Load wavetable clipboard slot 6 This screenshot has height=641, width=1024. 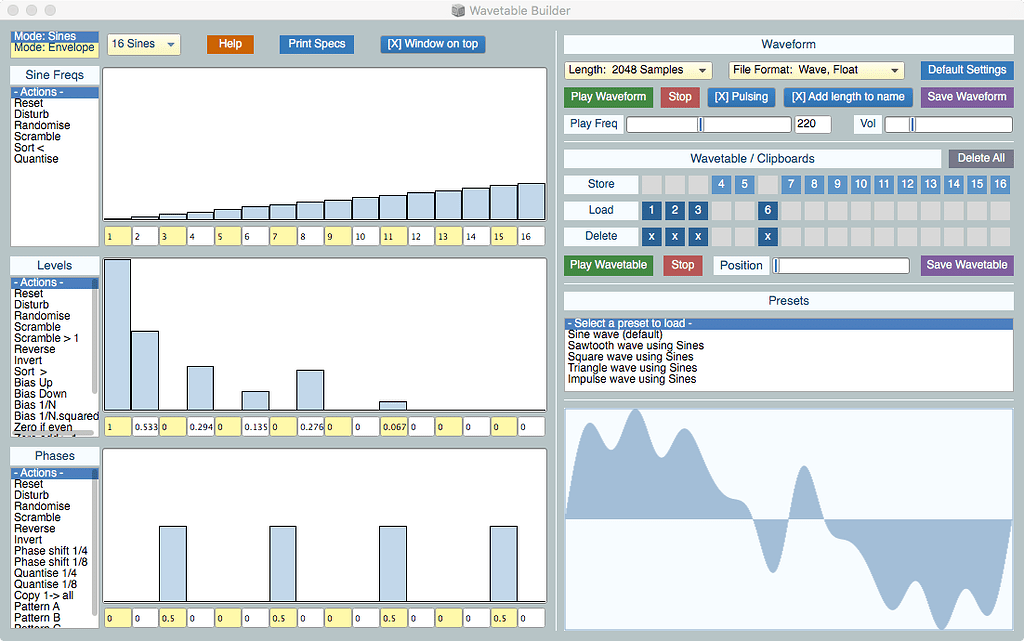click(x=766, y=210)
